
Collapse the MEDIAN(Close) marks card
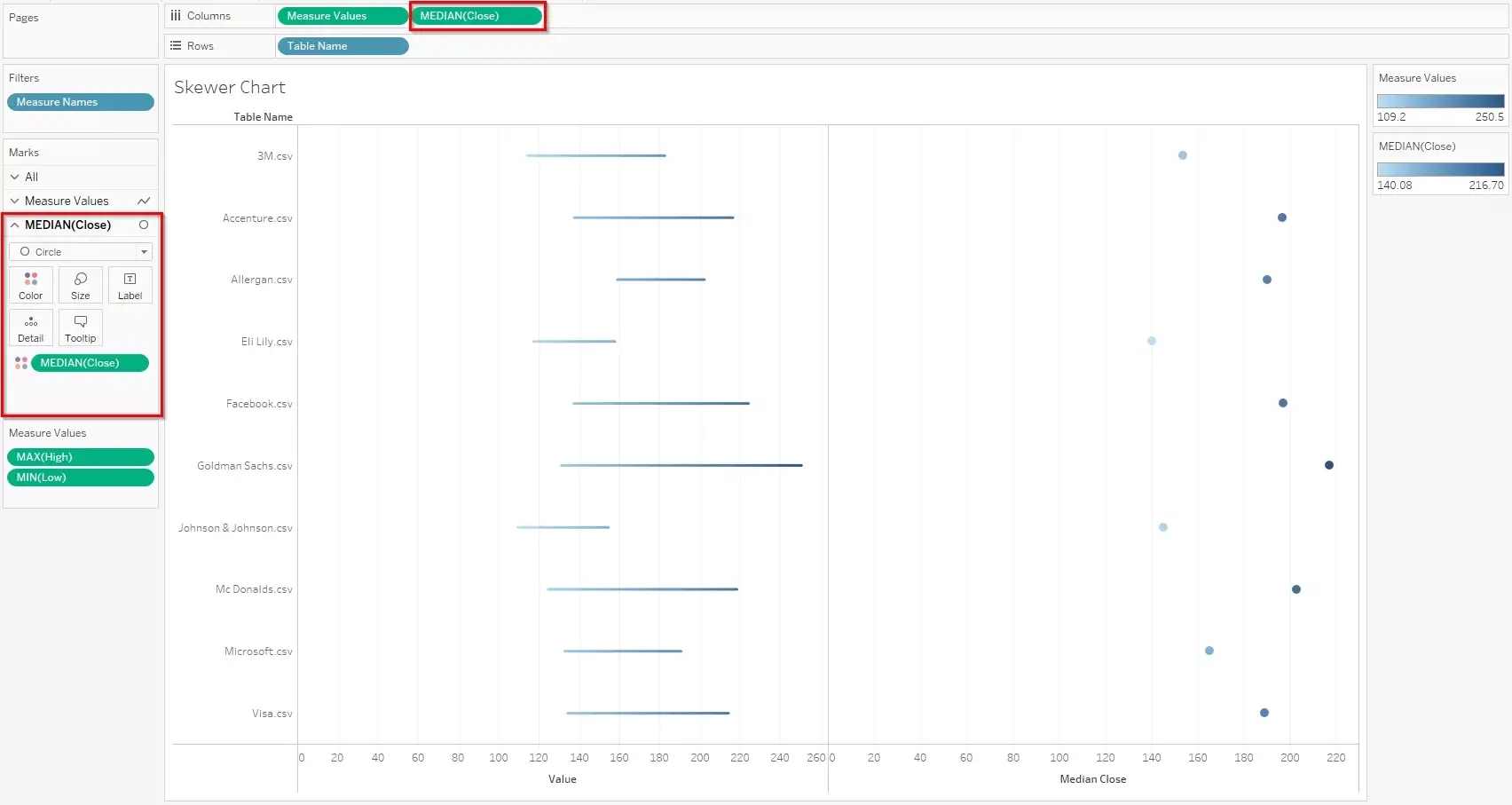14,225
